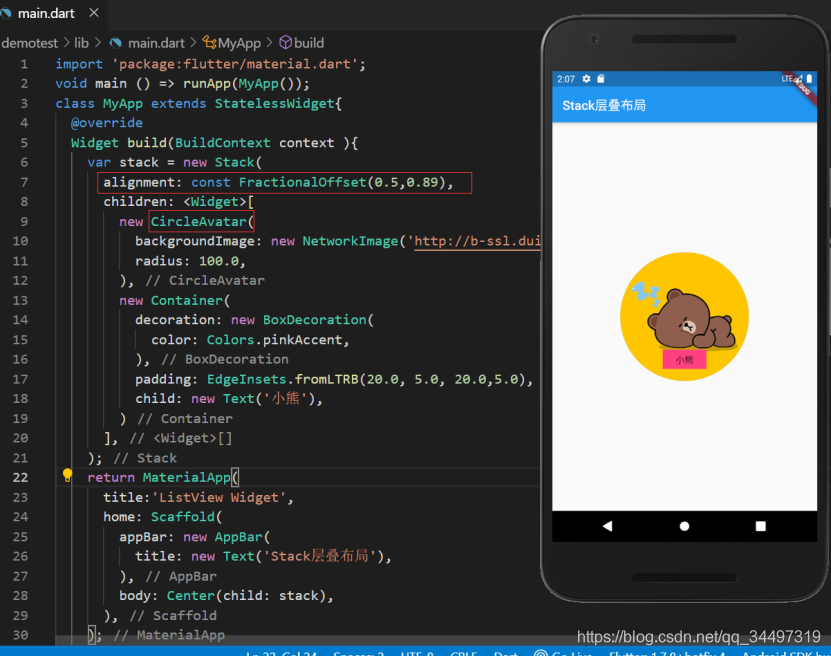This screenshot has width=831, height=656.
Task: Tap the settings gear in emulator status bar
Action: (586, 79)
